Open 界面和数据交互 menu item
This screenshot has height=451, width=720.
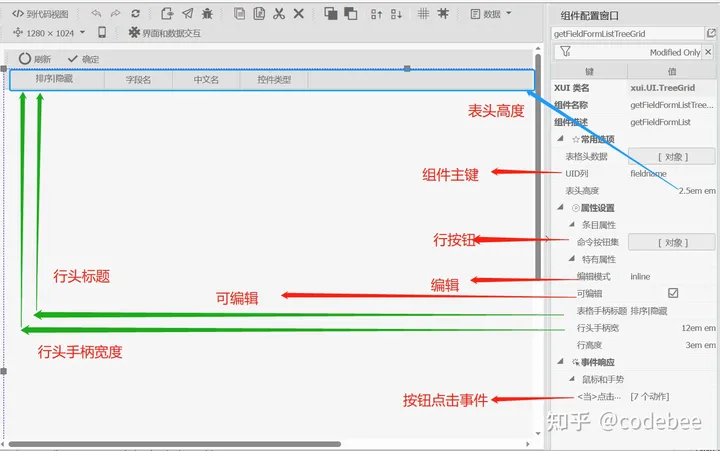coord(164,33)
